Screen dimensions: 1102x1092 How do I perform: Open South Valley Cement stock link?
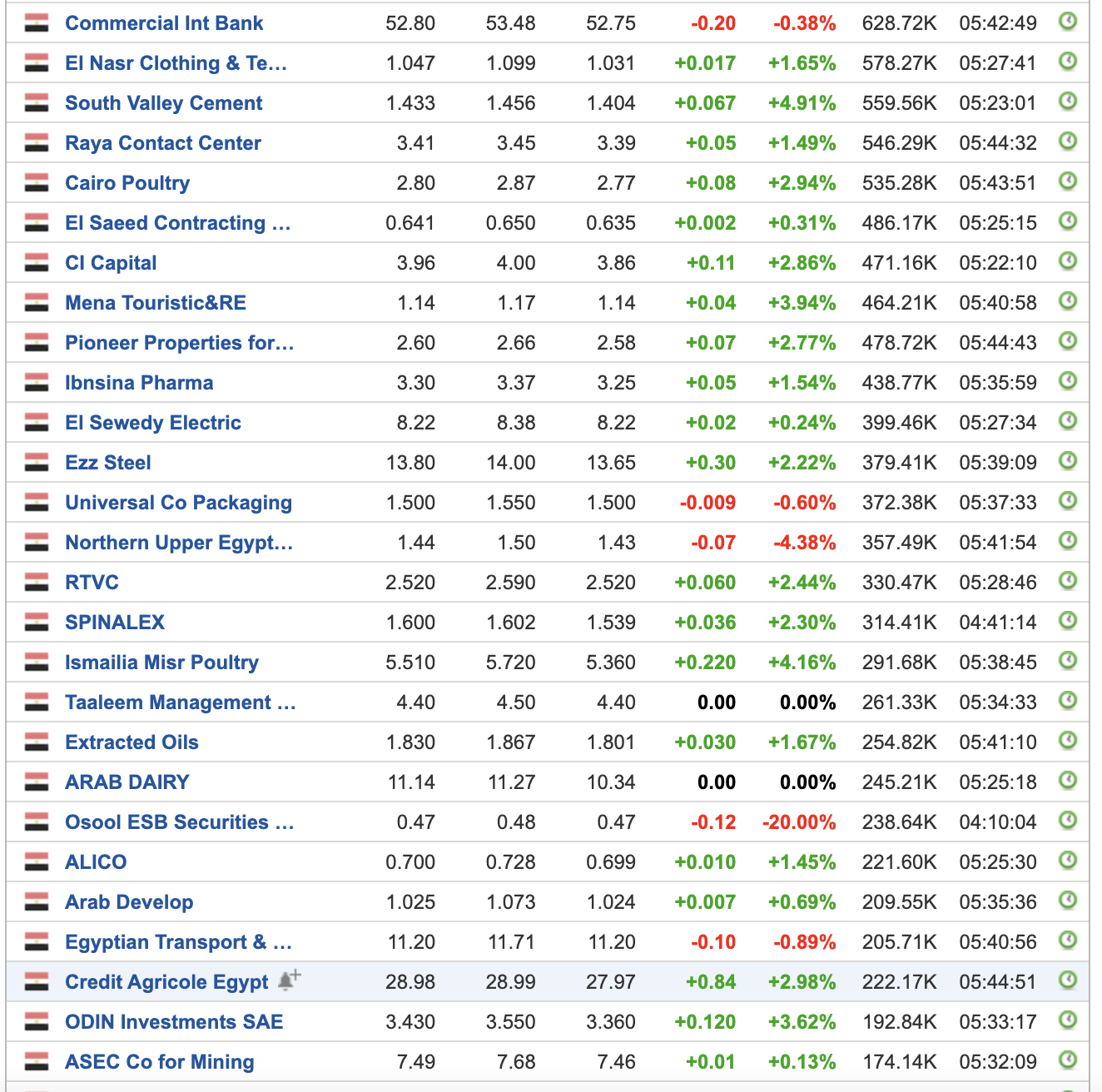[x=164, y=103]
